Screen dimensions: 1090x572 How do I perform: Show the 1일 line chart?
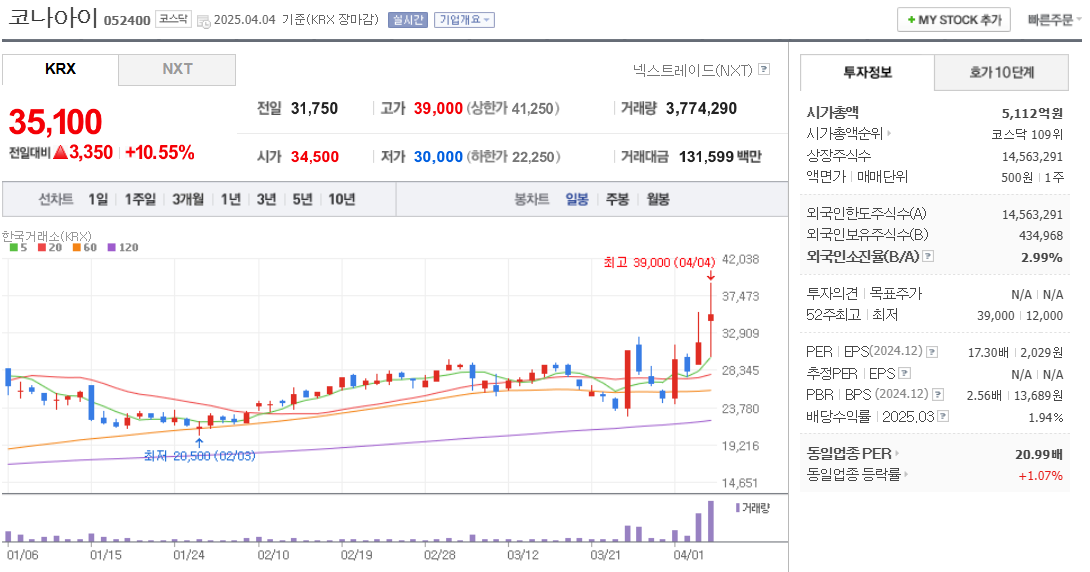(98, 199)
